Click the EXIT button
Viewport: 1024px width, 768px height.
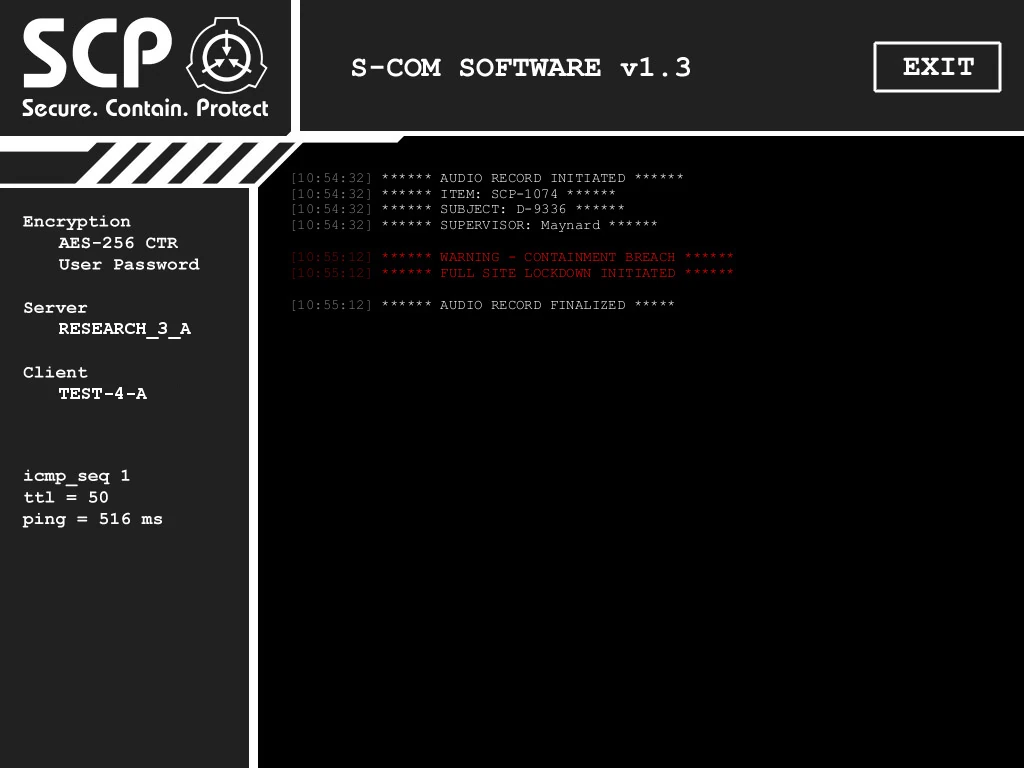pos(937,67)
